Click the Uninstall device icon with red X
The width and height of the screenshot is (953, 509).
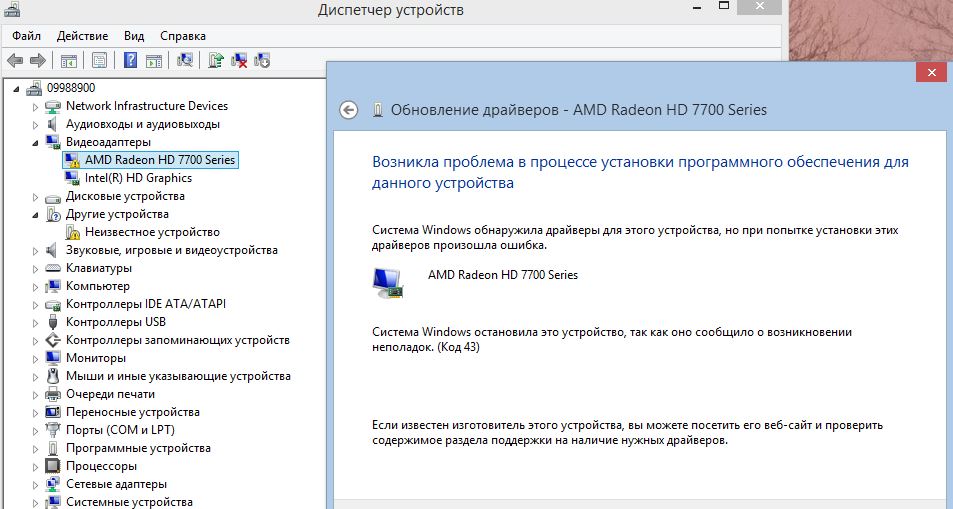click(239, 60)
